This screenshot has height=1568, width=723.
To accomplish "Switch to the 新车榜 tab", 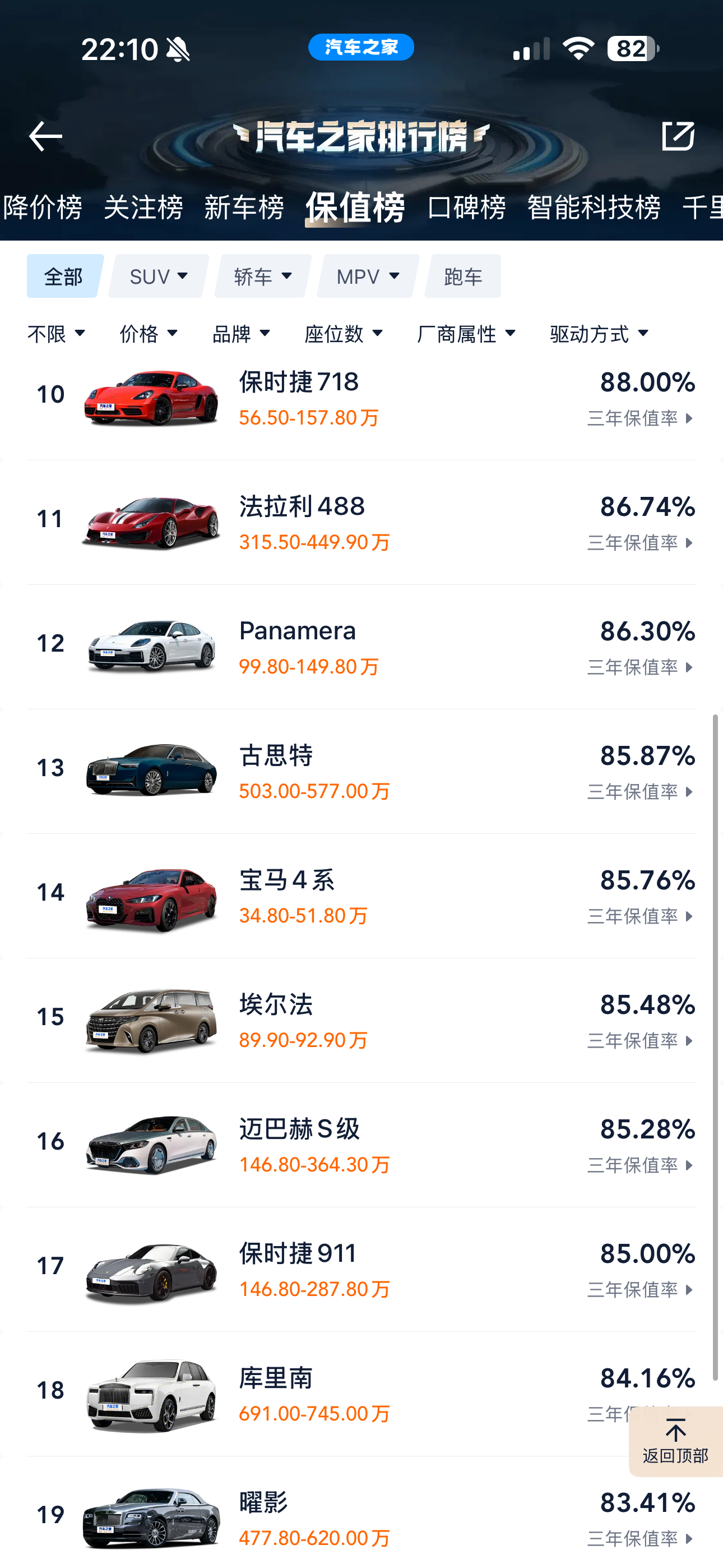I will tap(244, 207).
